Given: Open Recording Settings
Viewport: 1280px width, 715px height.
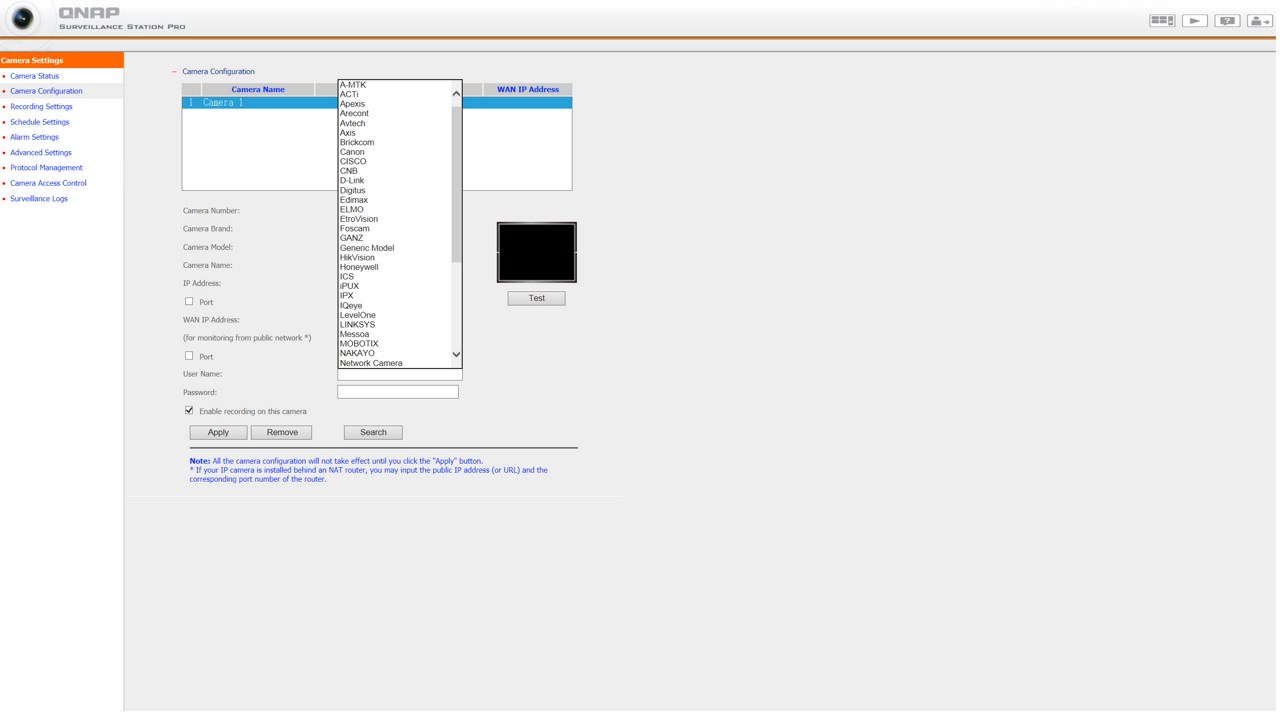Looking at the screenshot, I should (x=41, y=107).
